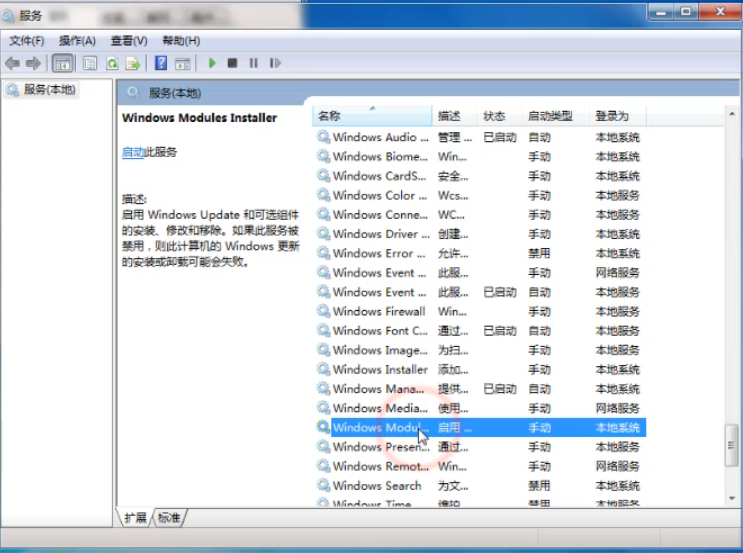Open the 操作(A) menu
Viewport: 743px width, 553px height.
(77, 41)
